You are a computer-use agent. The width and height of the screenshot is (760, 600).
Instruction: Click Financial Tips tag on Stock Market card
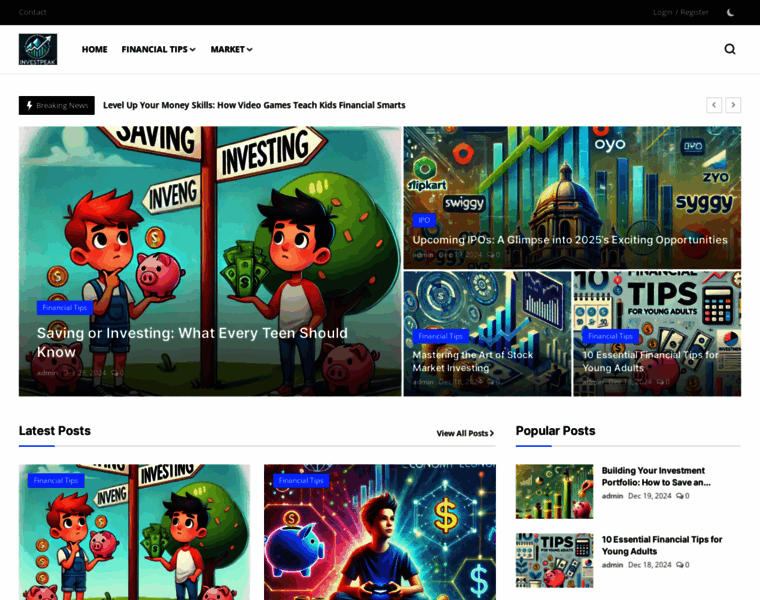tap(441, 336)
